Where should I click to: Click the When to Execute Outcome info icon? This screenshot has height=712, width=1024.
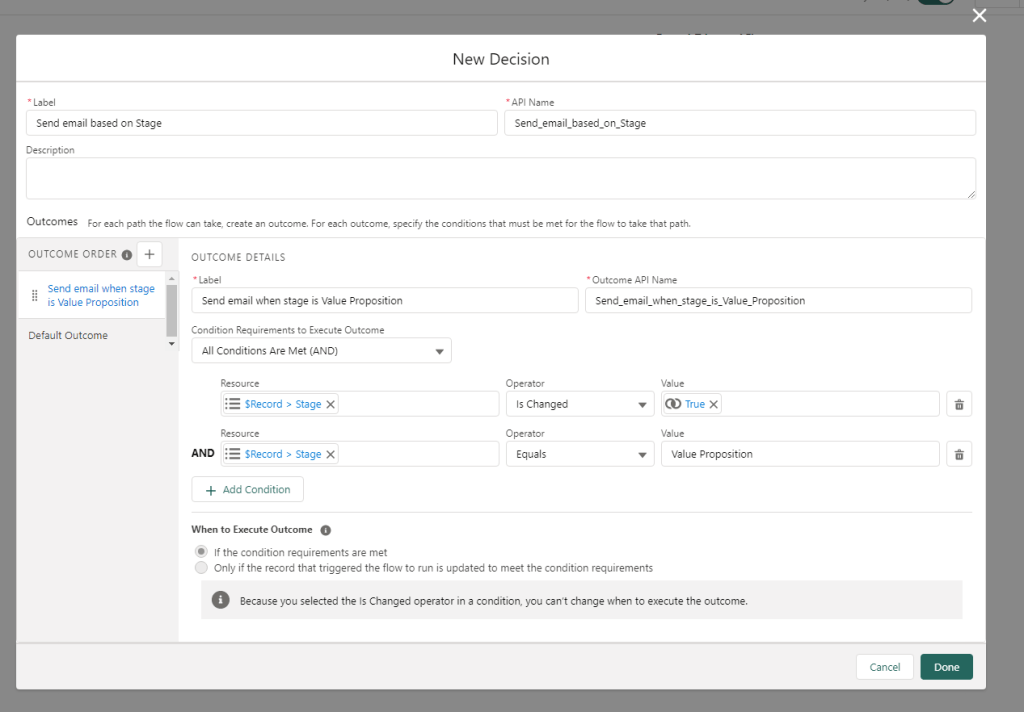point(325,530)
